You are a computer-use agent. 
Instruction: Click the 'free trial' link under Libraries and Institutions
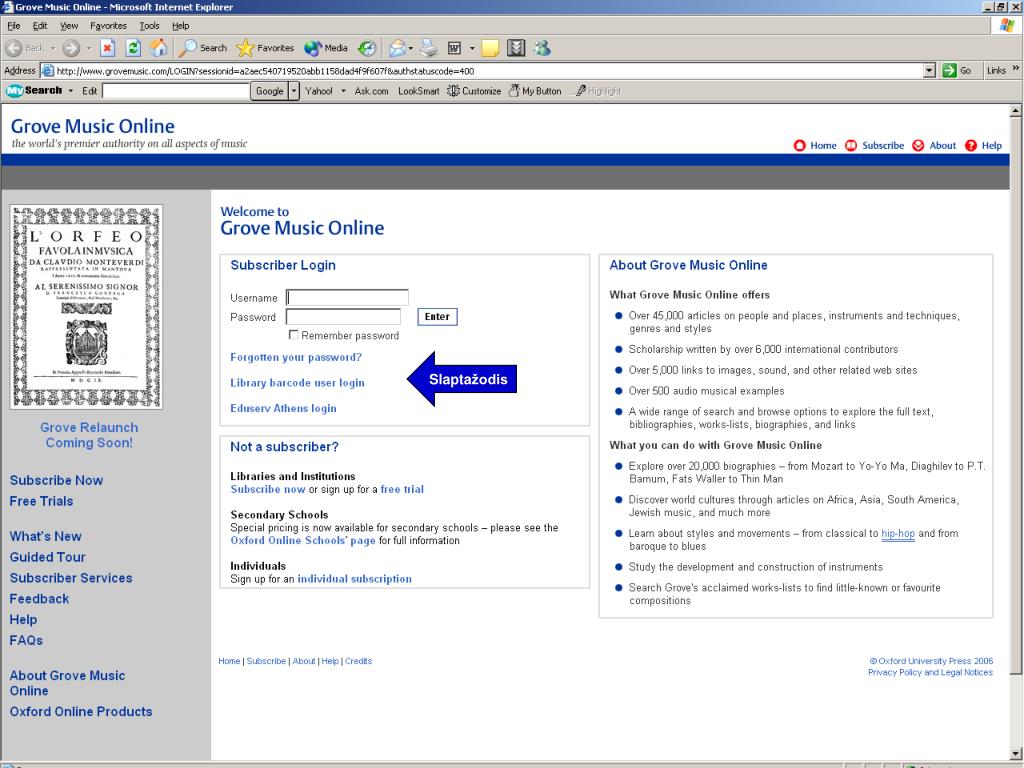(x=402, y=489)
